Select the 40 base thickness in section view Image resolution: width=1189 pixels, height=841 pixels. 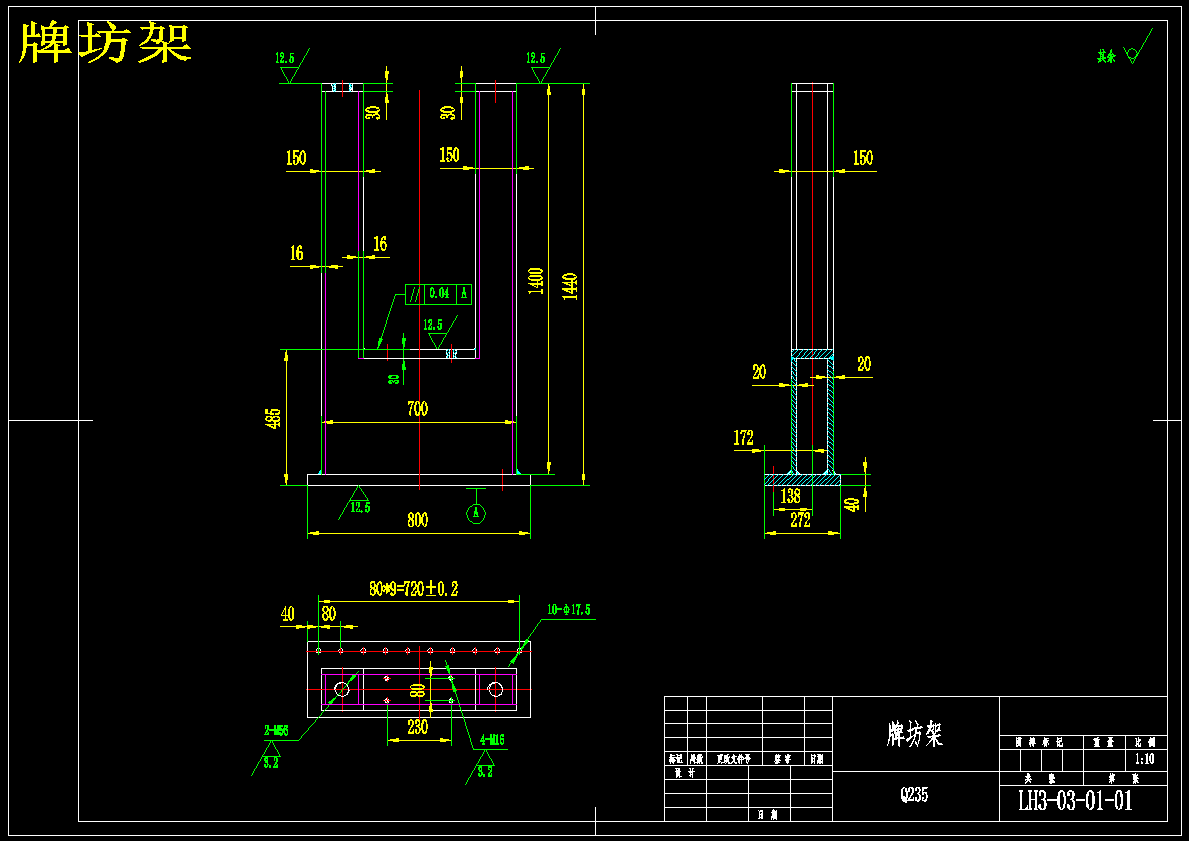coord(853,504)
